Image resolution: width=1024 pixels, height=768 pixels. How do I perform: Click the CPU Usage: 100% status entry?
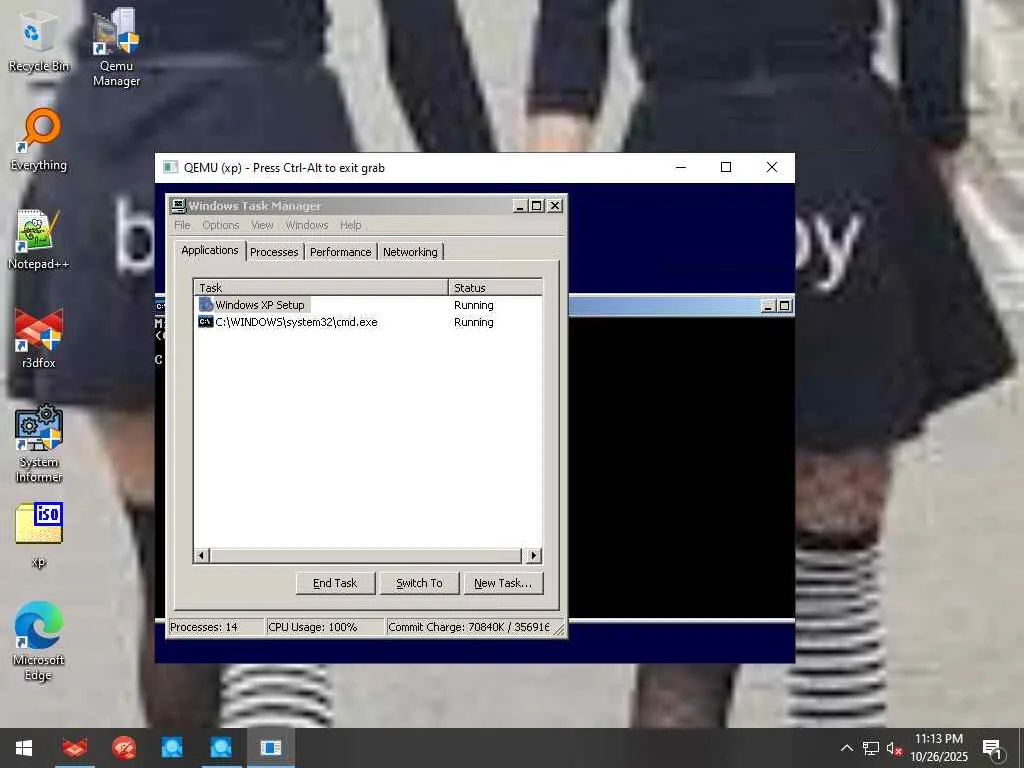pyautogui.click(x=325, y=627)
